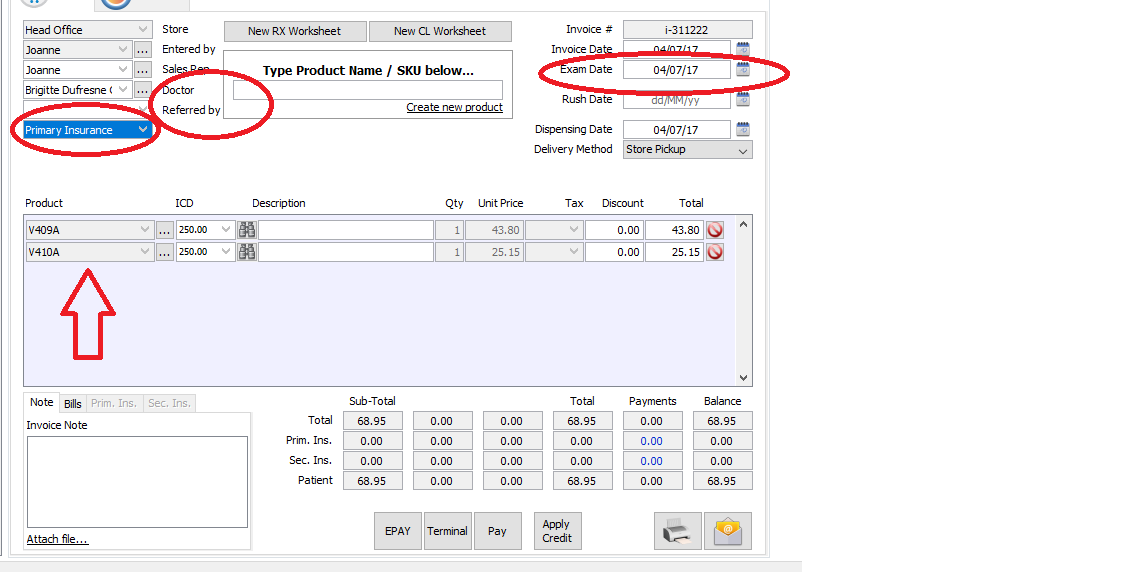The height and width of the screenshot is (572, 1125).
Task: Expand the Head Office store dropdown
Action: [x=142, y=30]
